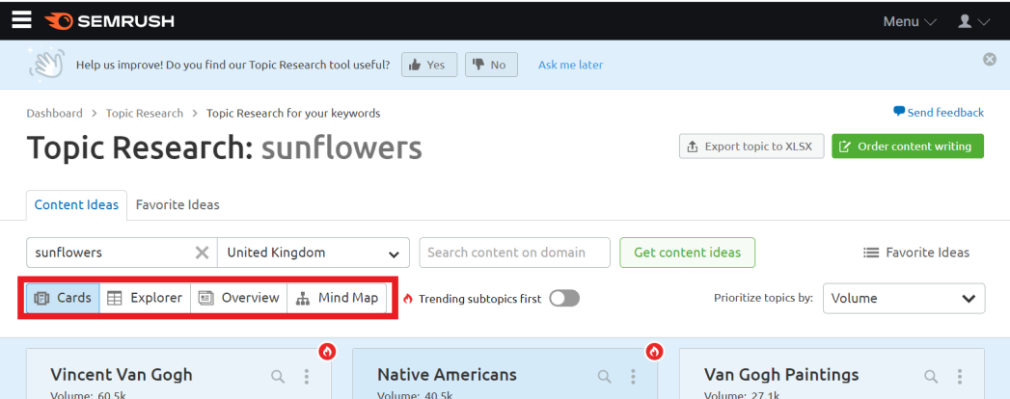Search icon on Vincent Van Gogh card

click(278, 376)
